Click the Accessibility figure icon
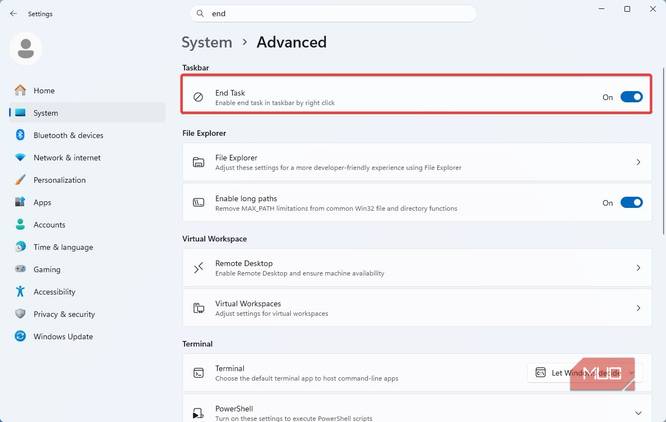 pos(20,291)
